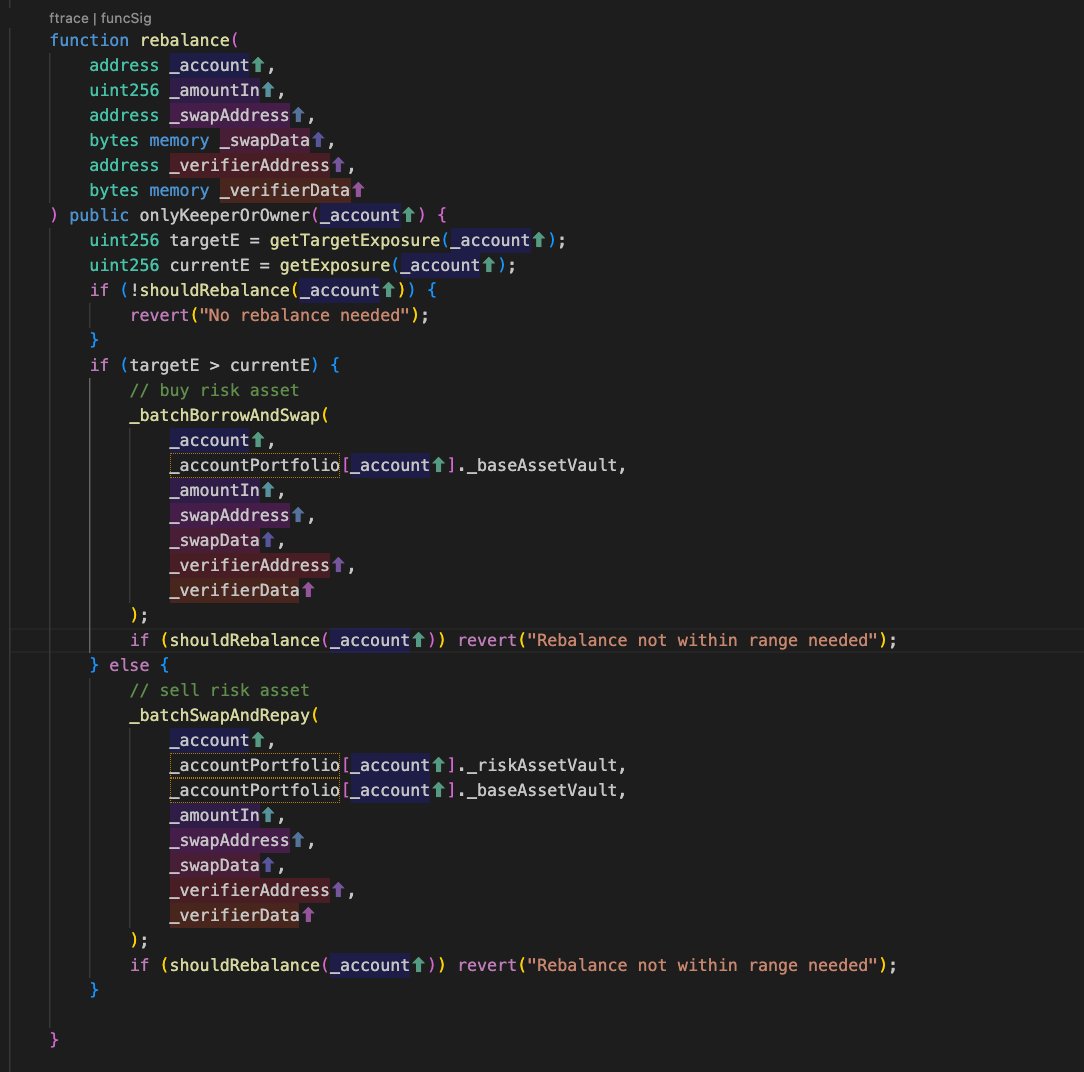Click the getTargetExposure function call
This screenshot has height=1072, width=1084.
pyautogui.click(x=355, y=240)
